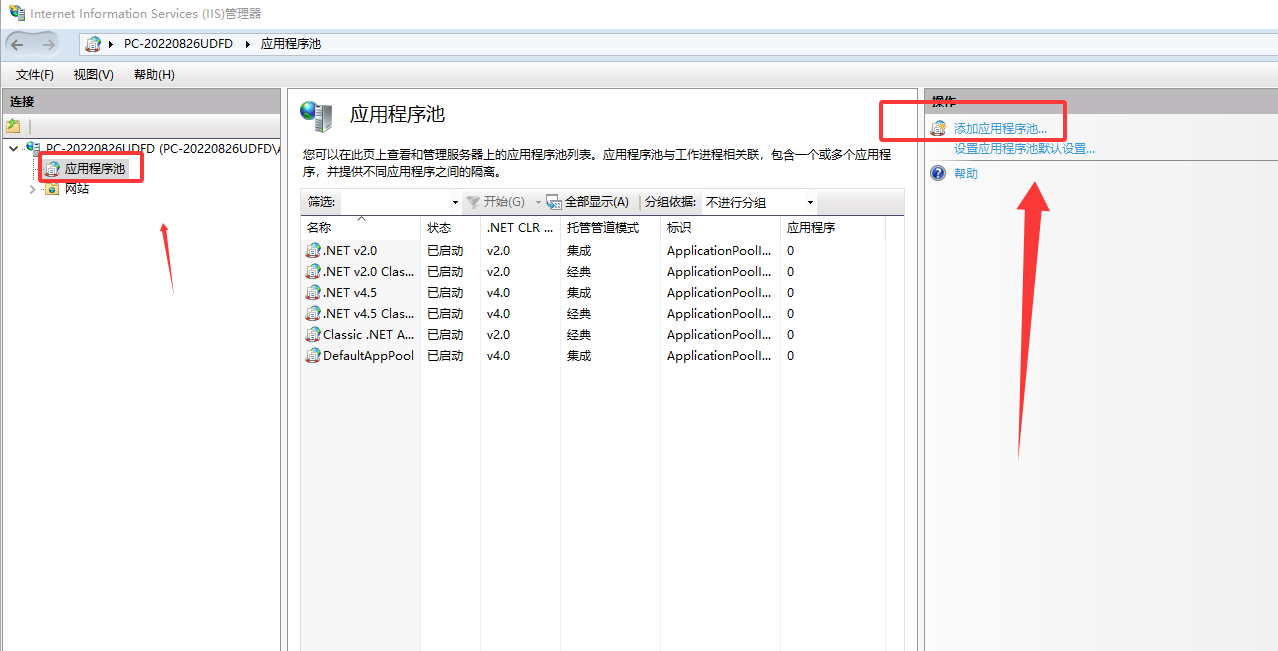Select the 网站 tree item
The image size is (1278, 651).
tap(77, 189)
